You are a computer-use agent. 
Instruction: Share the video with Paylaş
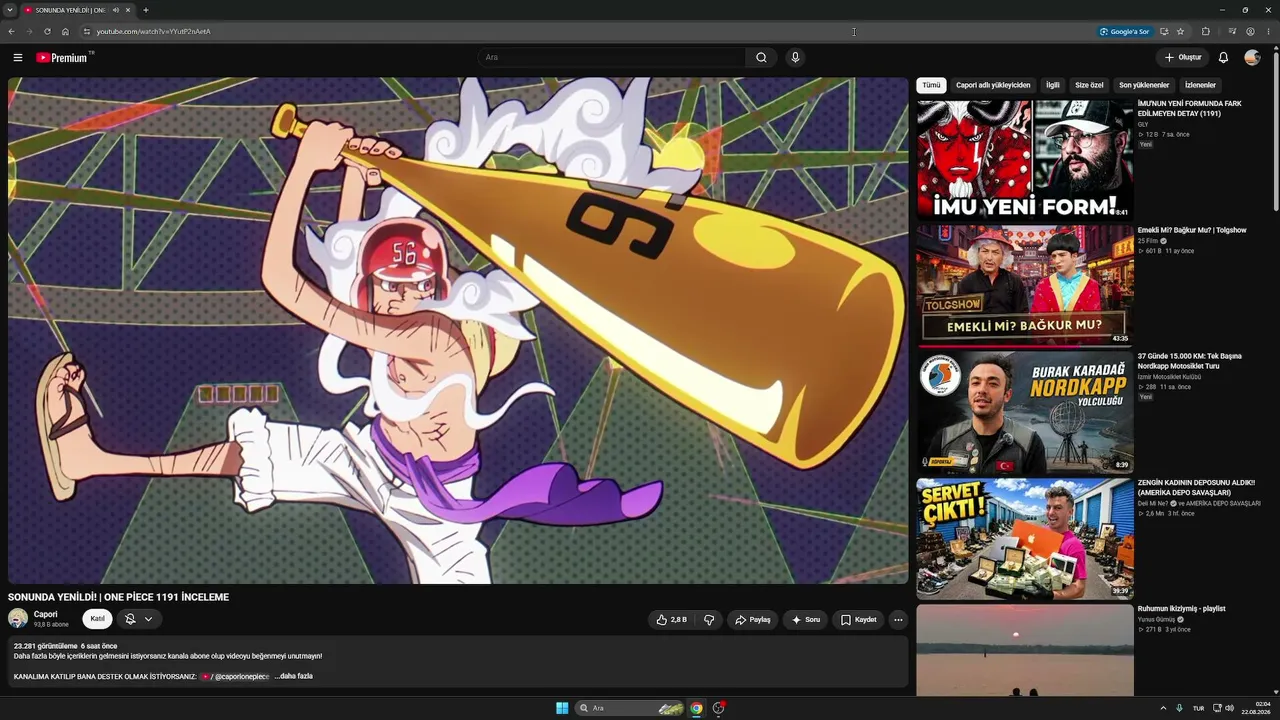[753, 620]
